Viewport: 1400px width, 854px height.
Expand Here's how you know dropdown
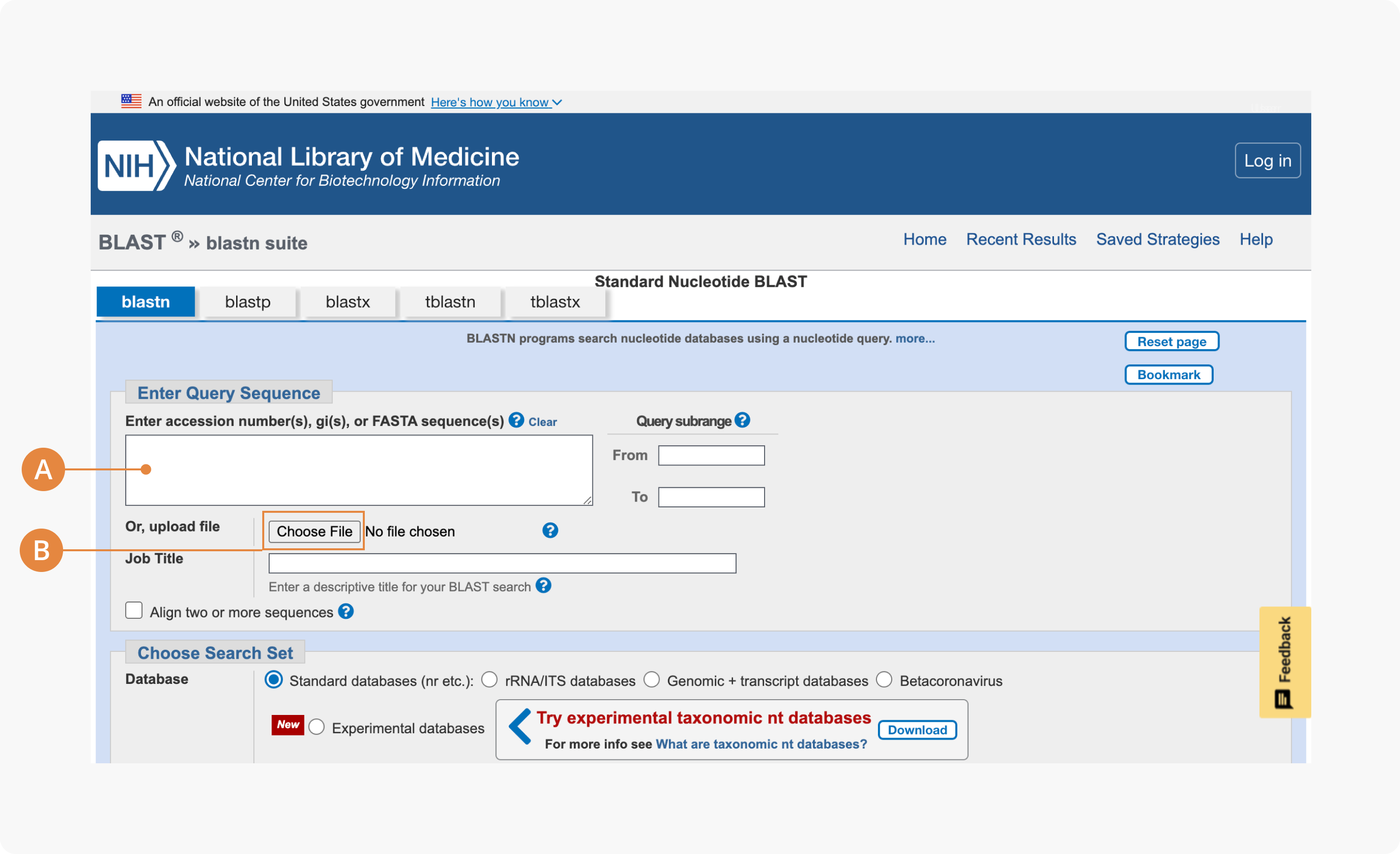(495, 102)
